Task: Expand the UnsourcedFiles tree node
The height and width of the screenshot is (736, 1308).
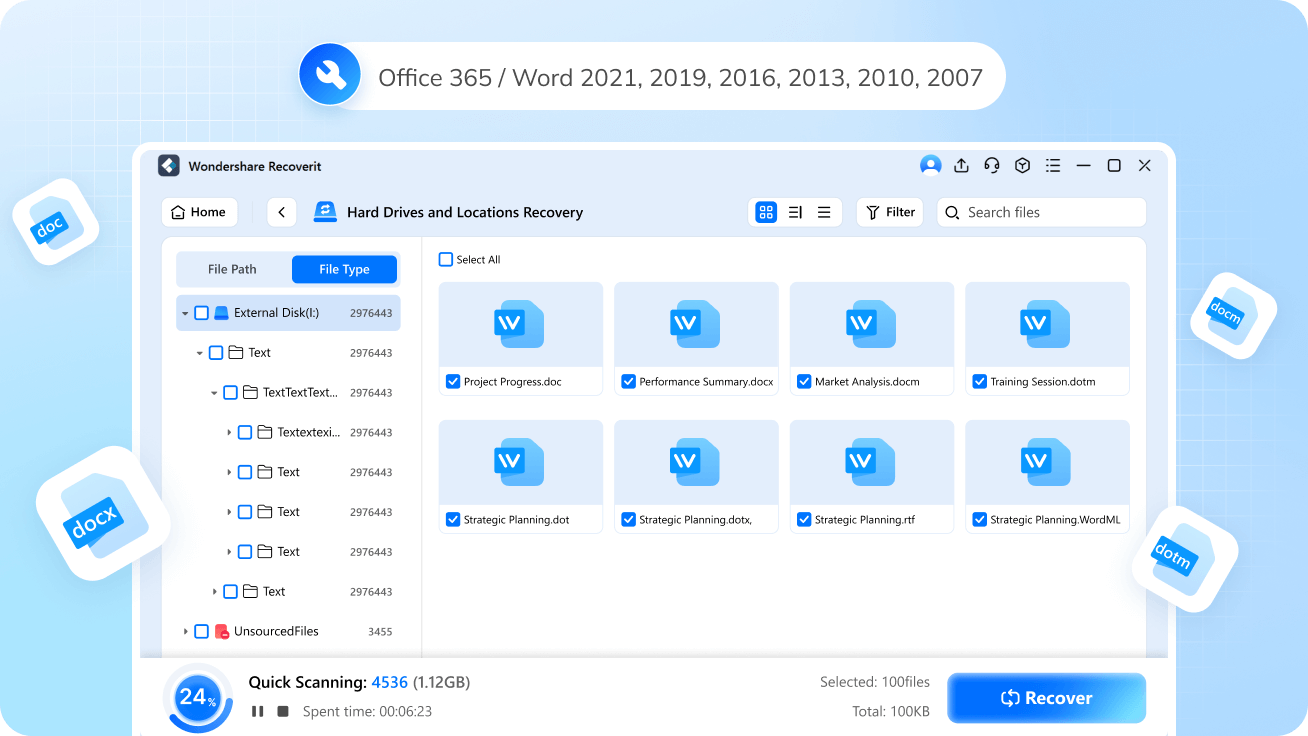Action: [x=185, y=632]
